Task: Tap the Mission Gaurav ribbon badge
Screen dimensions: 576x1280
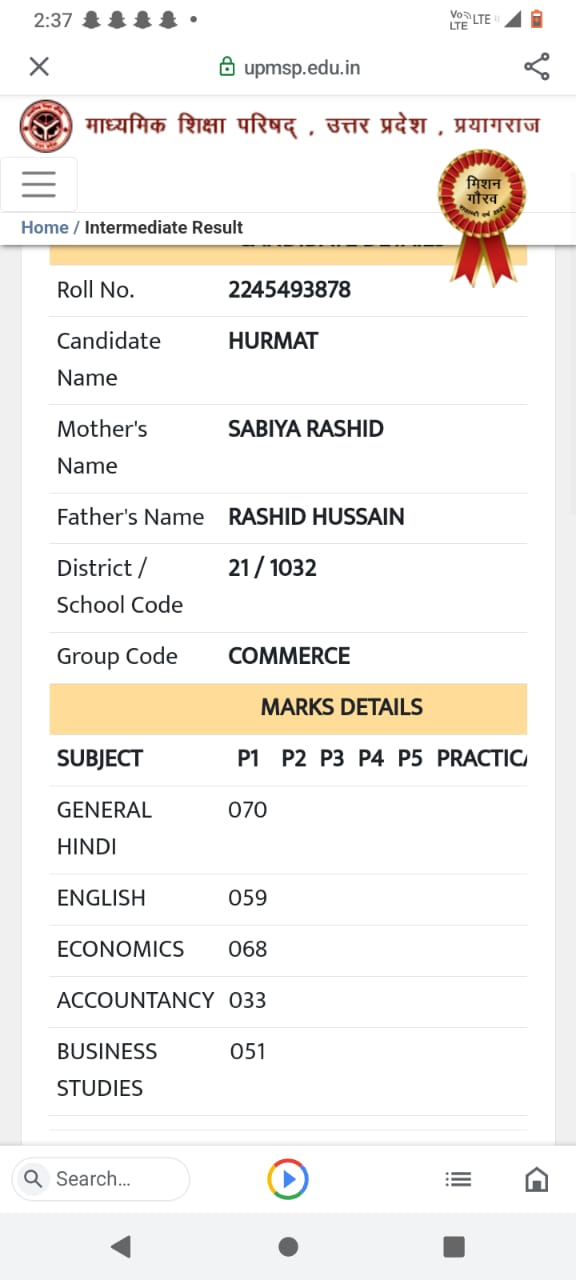Action: (481, 214)
